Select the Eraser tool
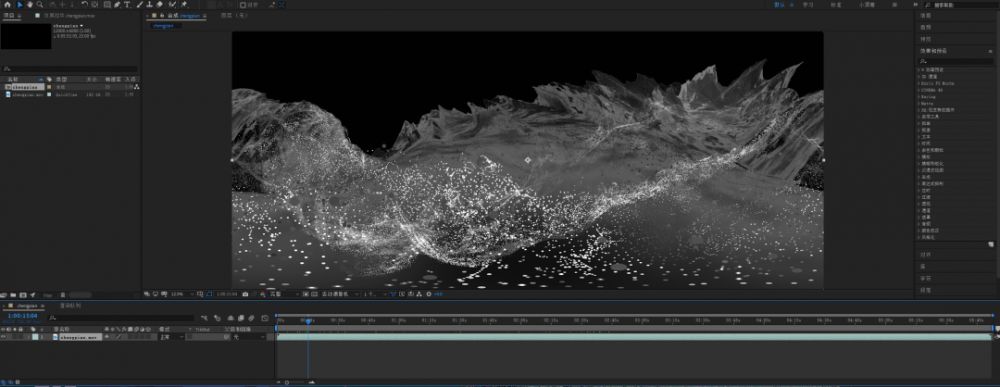The image size is (1000, 387). coord(159,4)
